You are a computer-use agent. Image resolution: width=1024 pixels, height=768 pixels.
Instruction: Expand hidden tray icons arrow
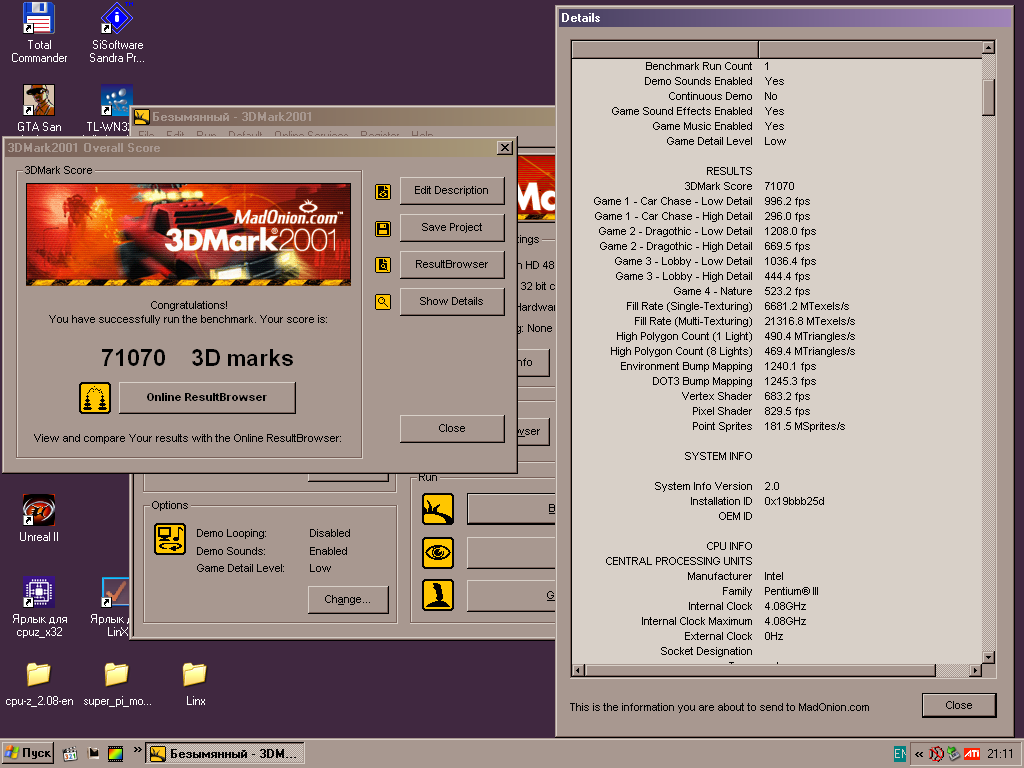pyautogui.click(x=919, y=754)
